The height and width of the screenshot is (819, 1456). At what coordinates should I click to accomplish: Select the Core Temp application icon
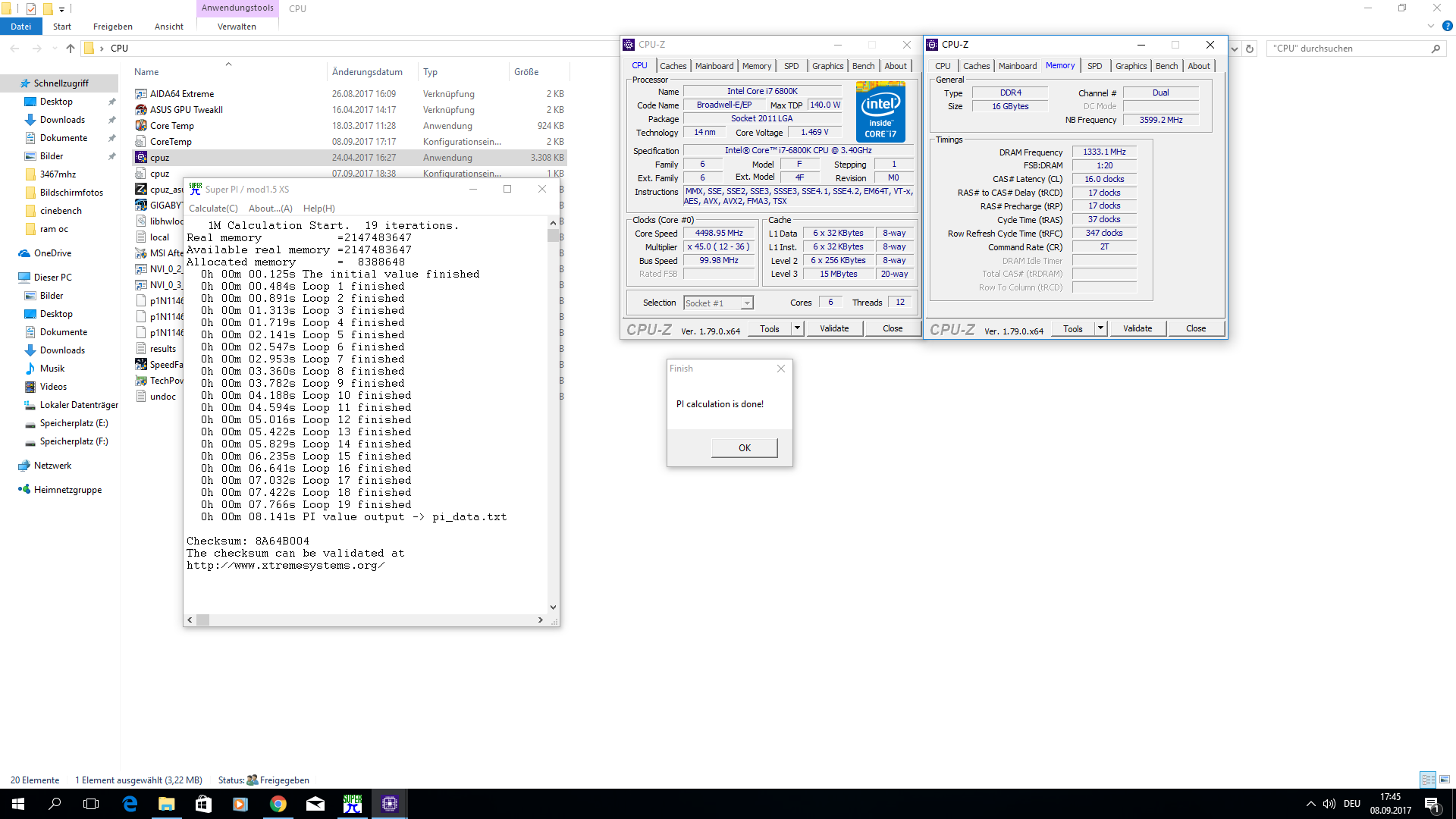140,126
